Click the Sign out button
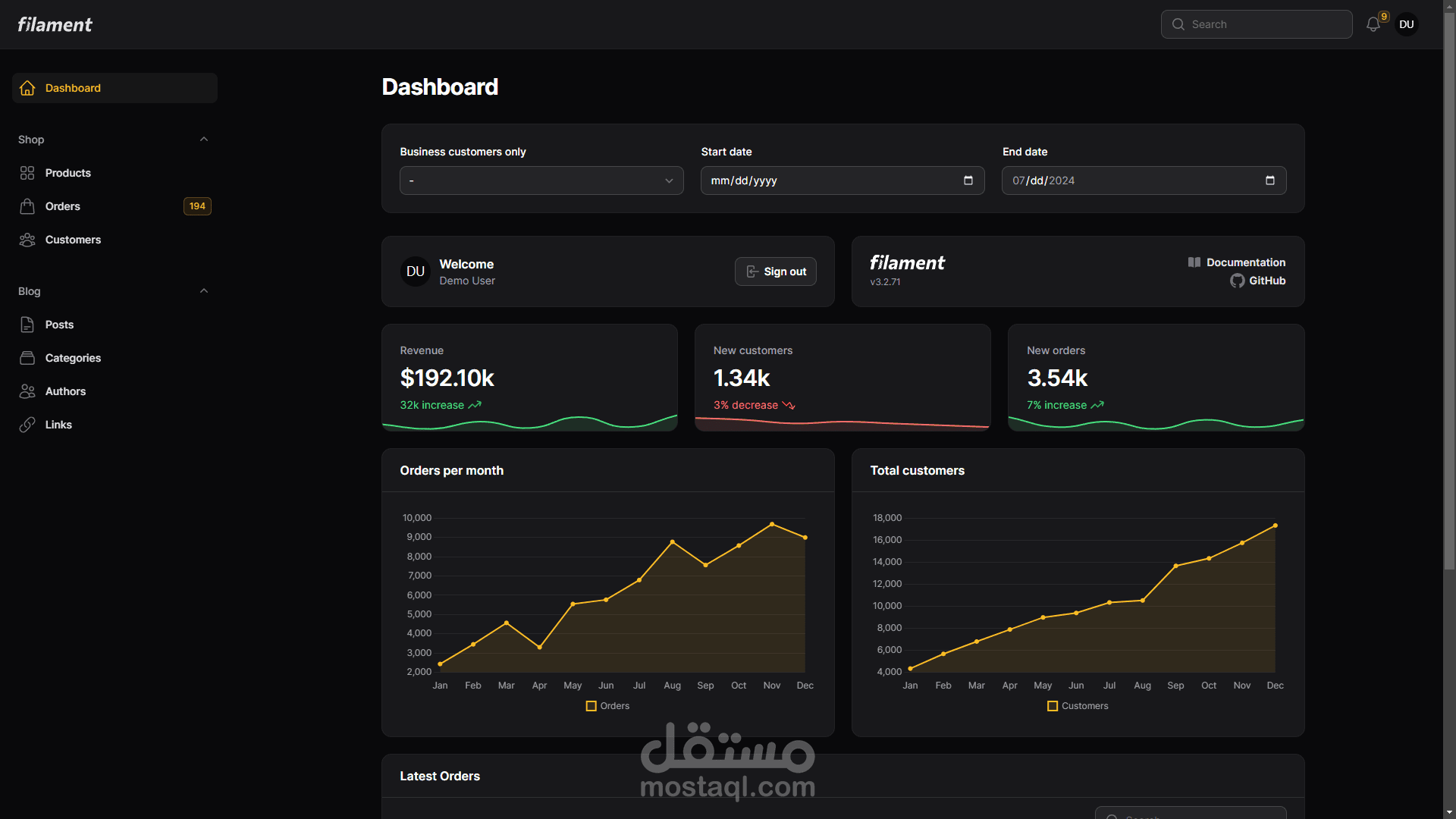This screenshot has height=819, width=1456. 775,271
